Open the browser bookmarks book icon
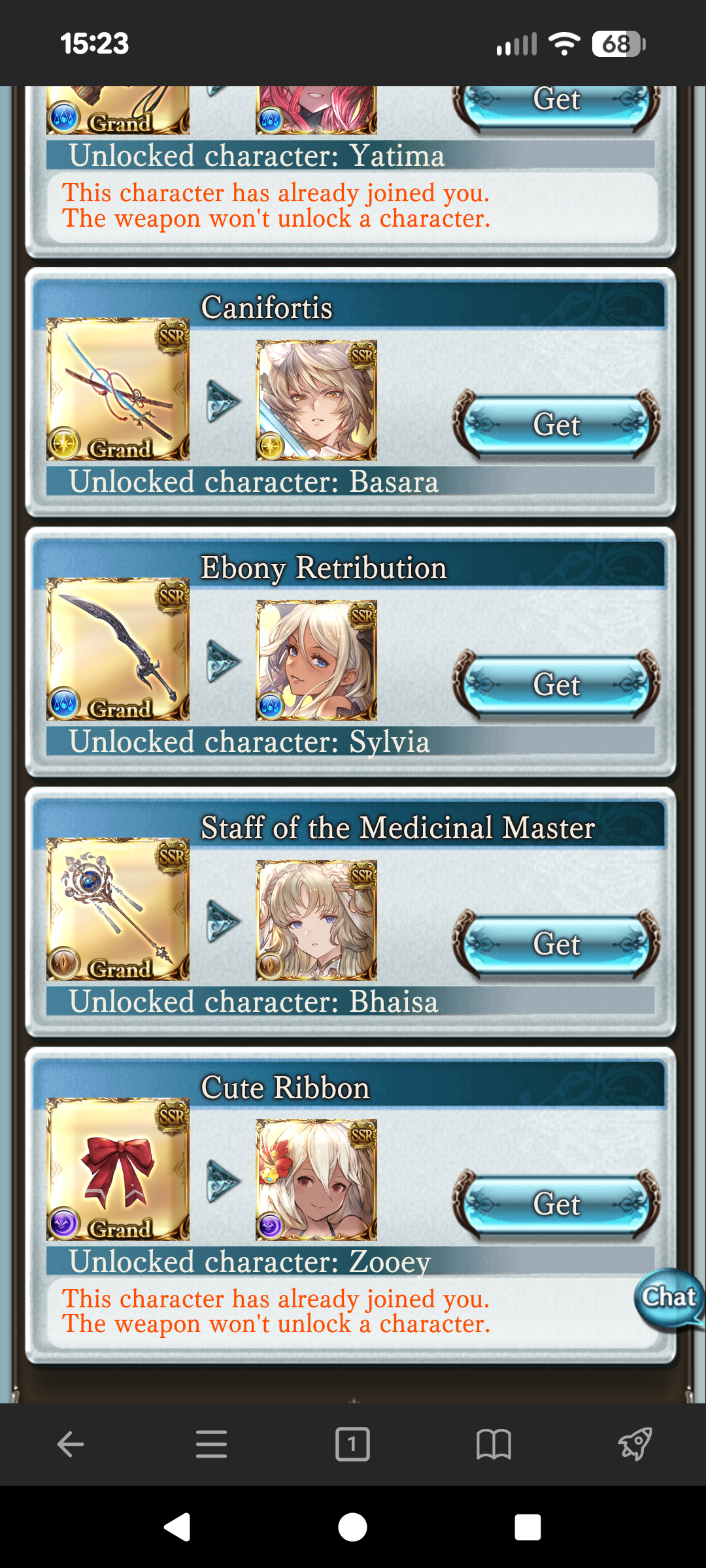706x1568 pixels. pos(494,1444)
